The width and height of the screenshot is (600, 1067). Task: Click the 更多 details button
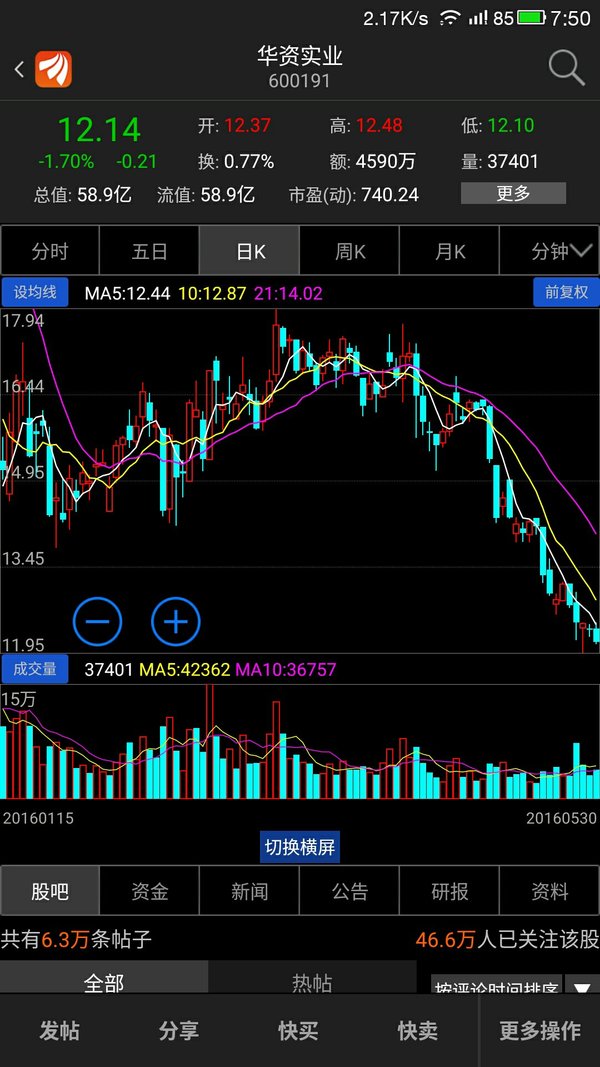click(x=513, y=193)
